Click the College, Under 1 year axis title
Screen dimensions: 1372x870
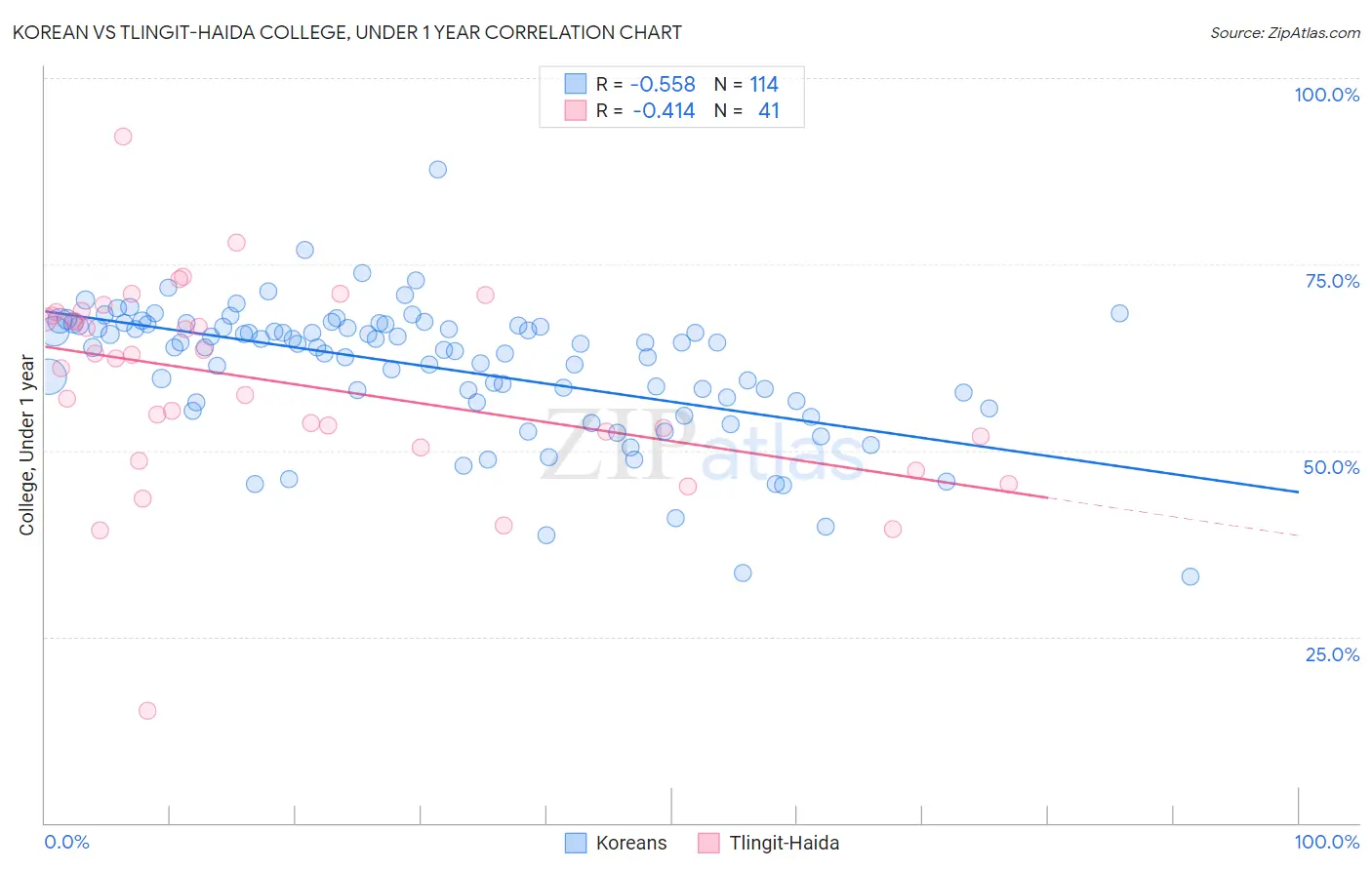(x=26, y=446)
